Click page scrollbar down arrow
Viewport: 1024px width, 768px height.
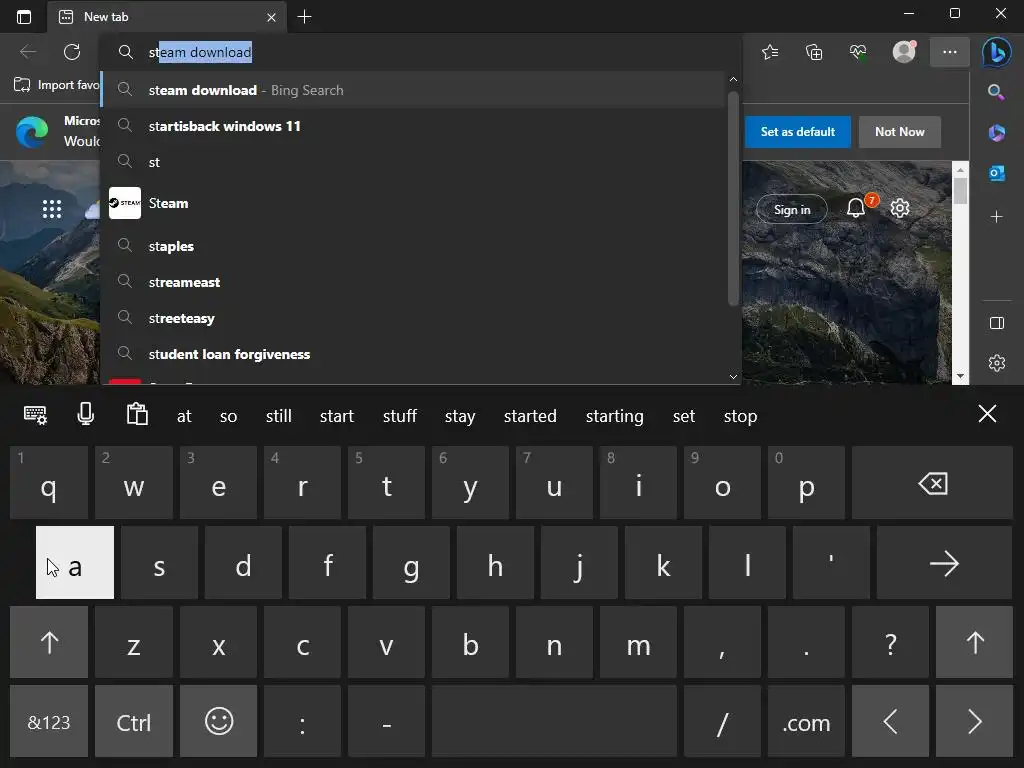point(960,376)
